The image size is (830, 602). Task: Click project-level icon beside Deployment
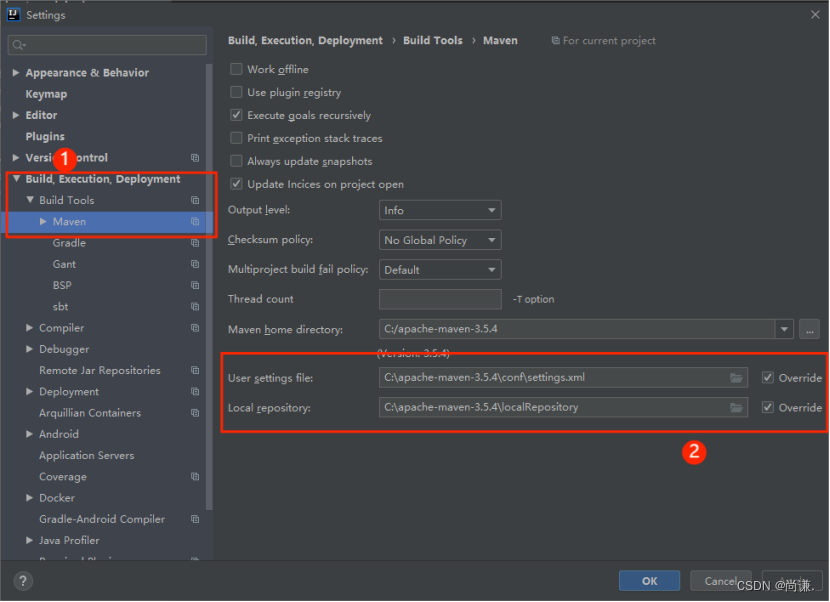pyautogui.click(x=195, y=392)
